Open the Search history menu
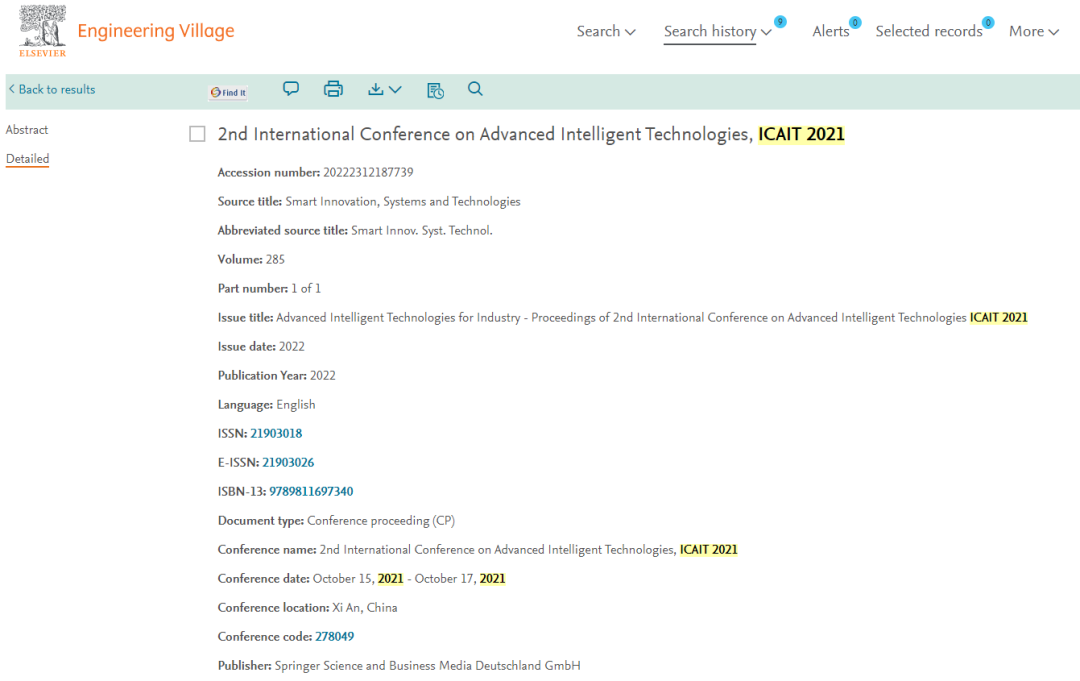The image size is (1080, 681). coord(710,32)
